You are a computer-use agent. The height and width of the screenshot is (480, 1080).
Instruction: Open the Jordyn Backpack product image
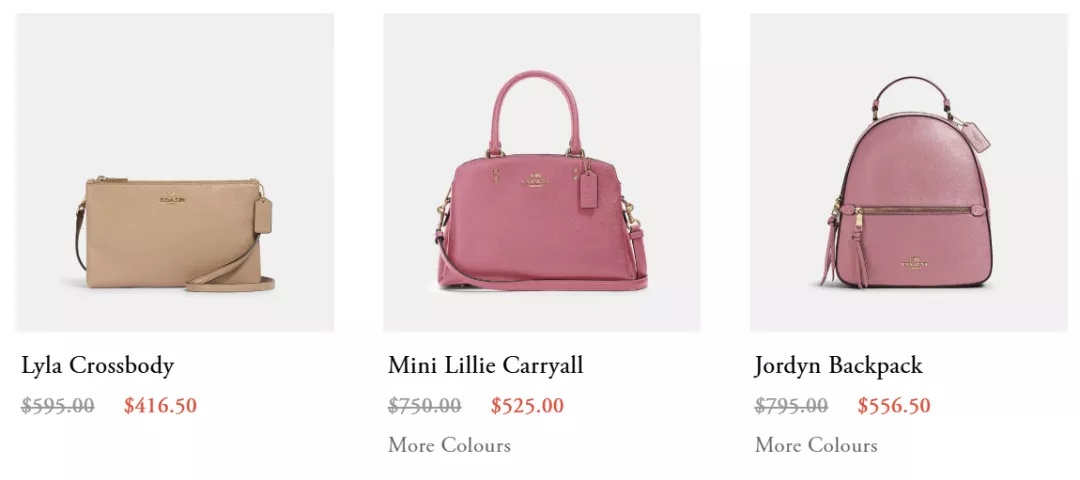pyautogui.click(x=908, y=172)
